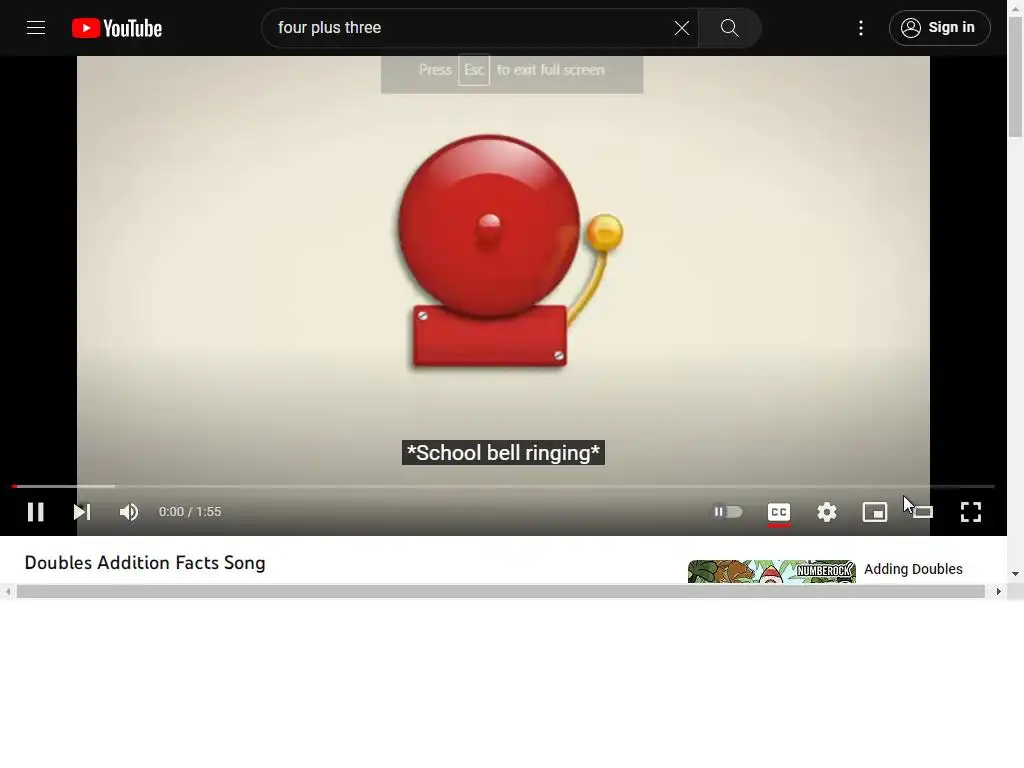
Task: Activate the miniplayer mode
Action: 874,512
